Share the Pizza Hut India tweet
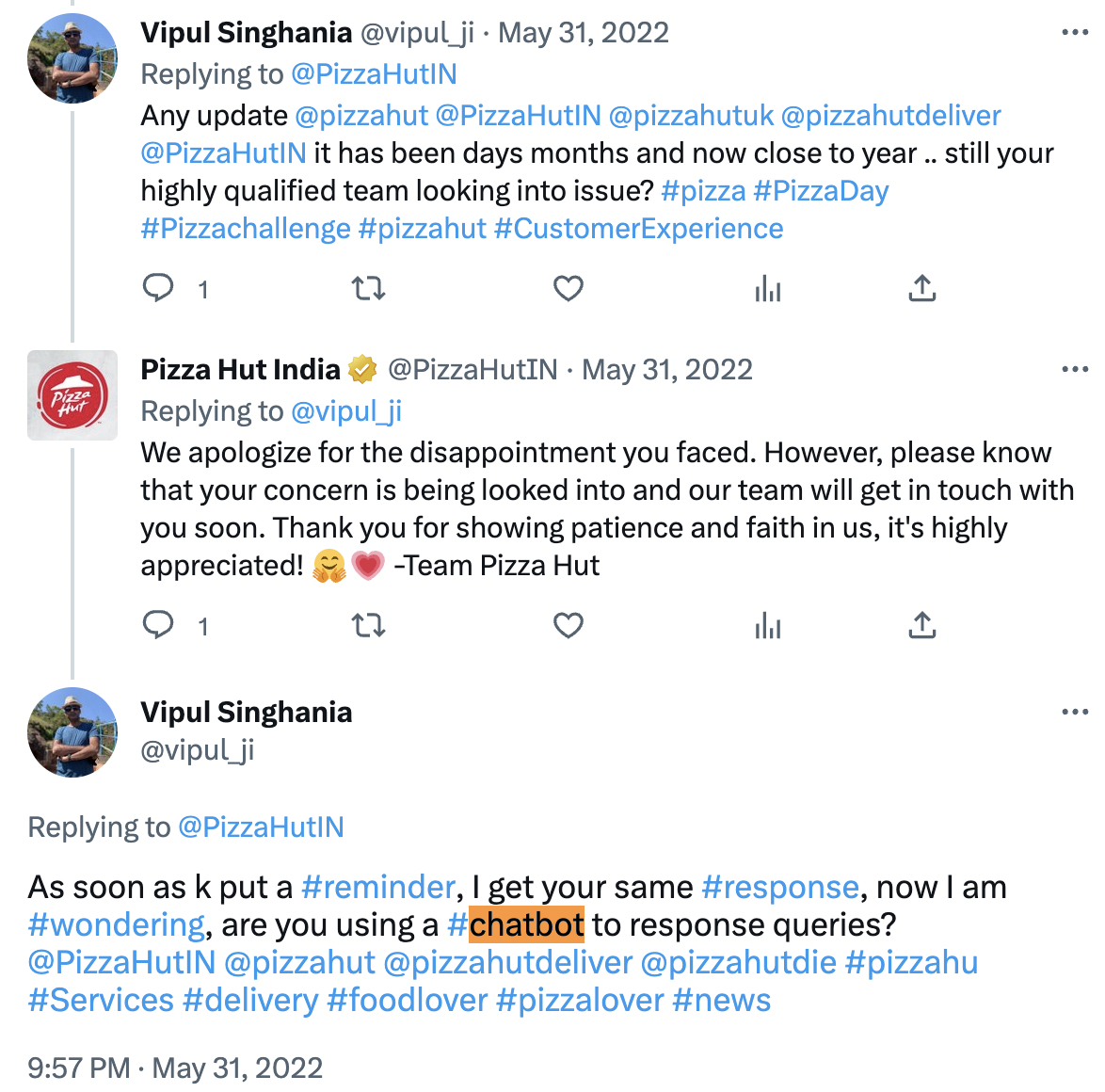This screenshot has height=1092, width=1105. 921,625
